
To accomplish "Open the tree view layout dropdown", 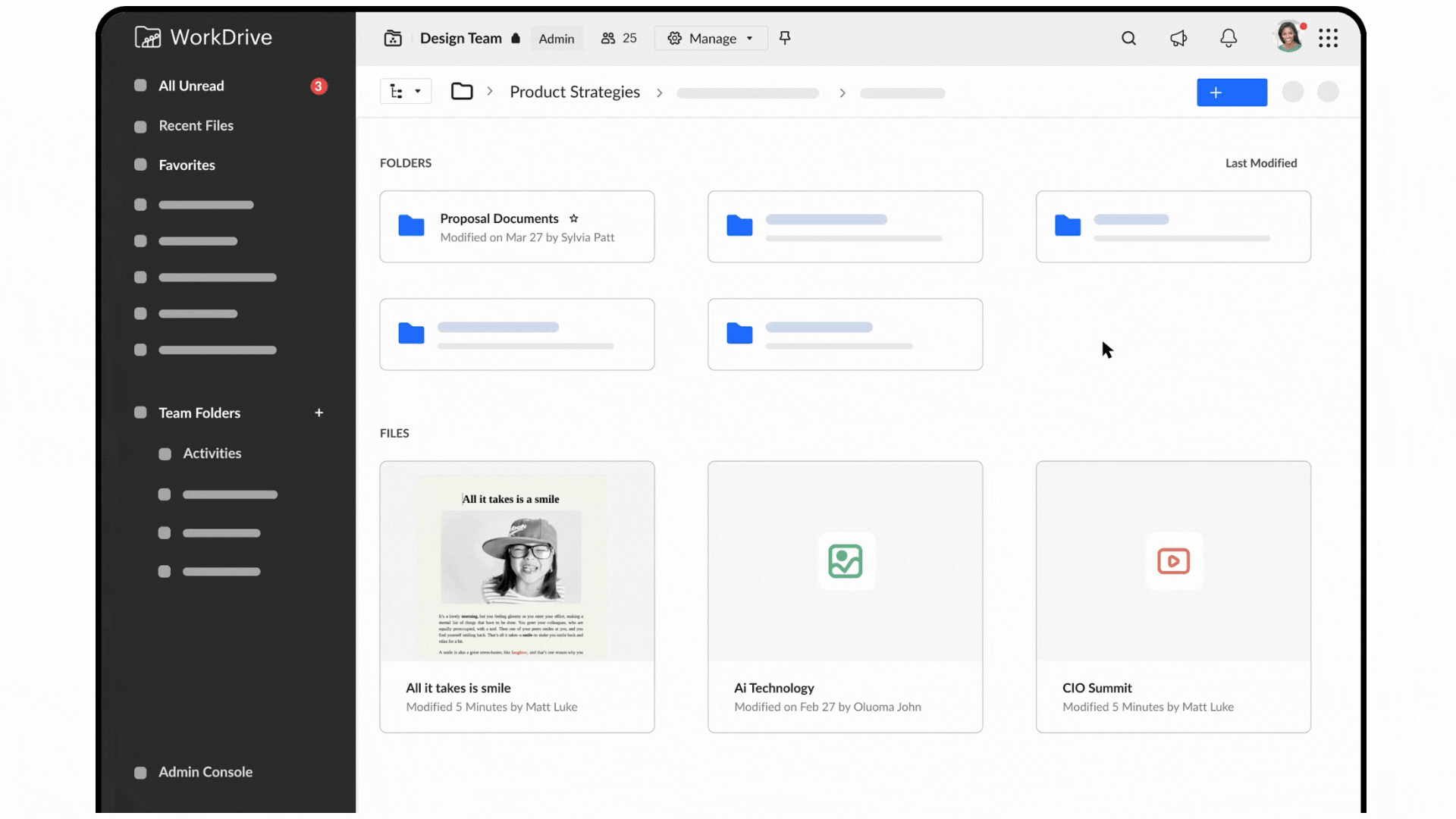I will [x=406, y=91].
